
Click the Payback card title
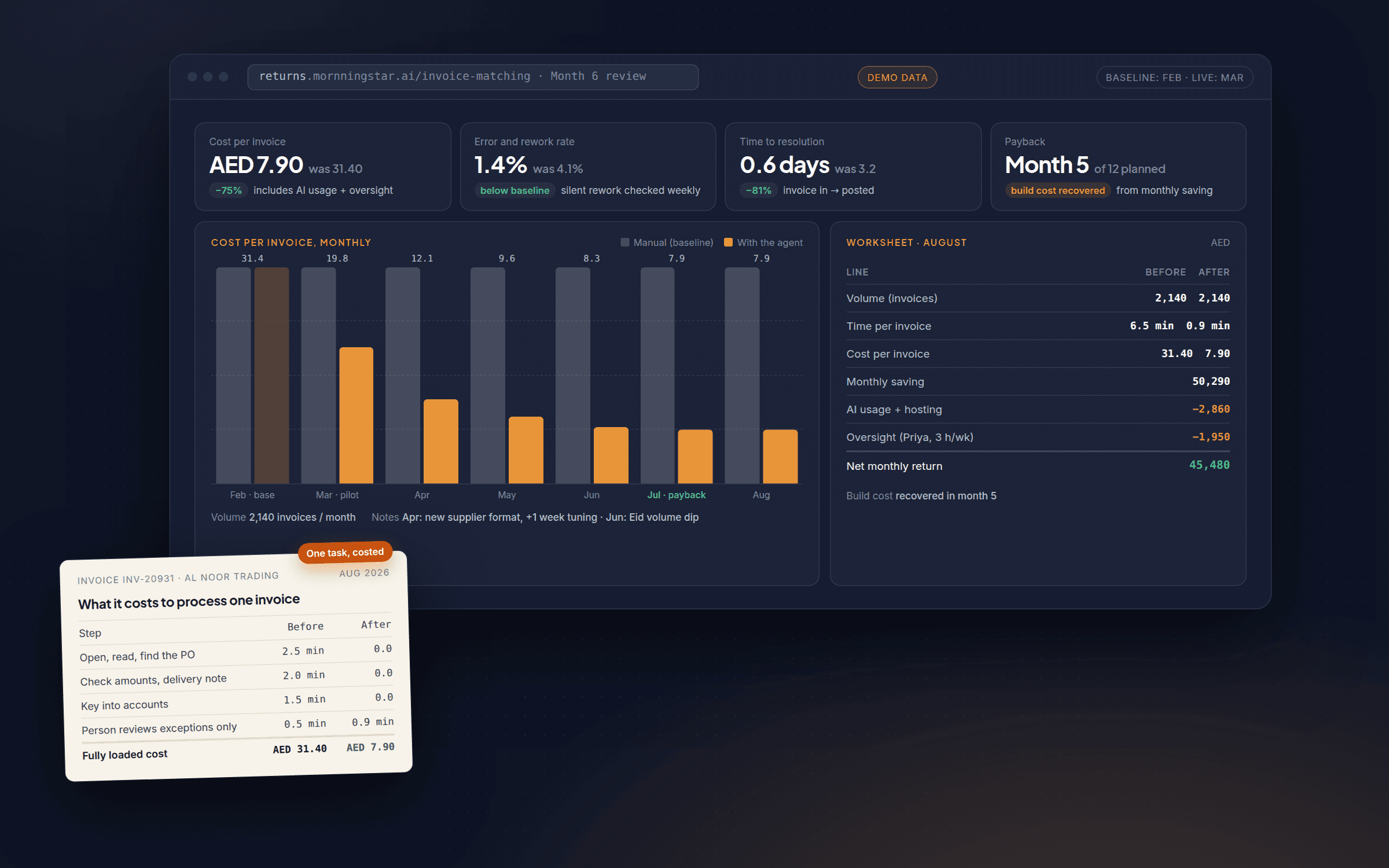[x=1024, y=142]
